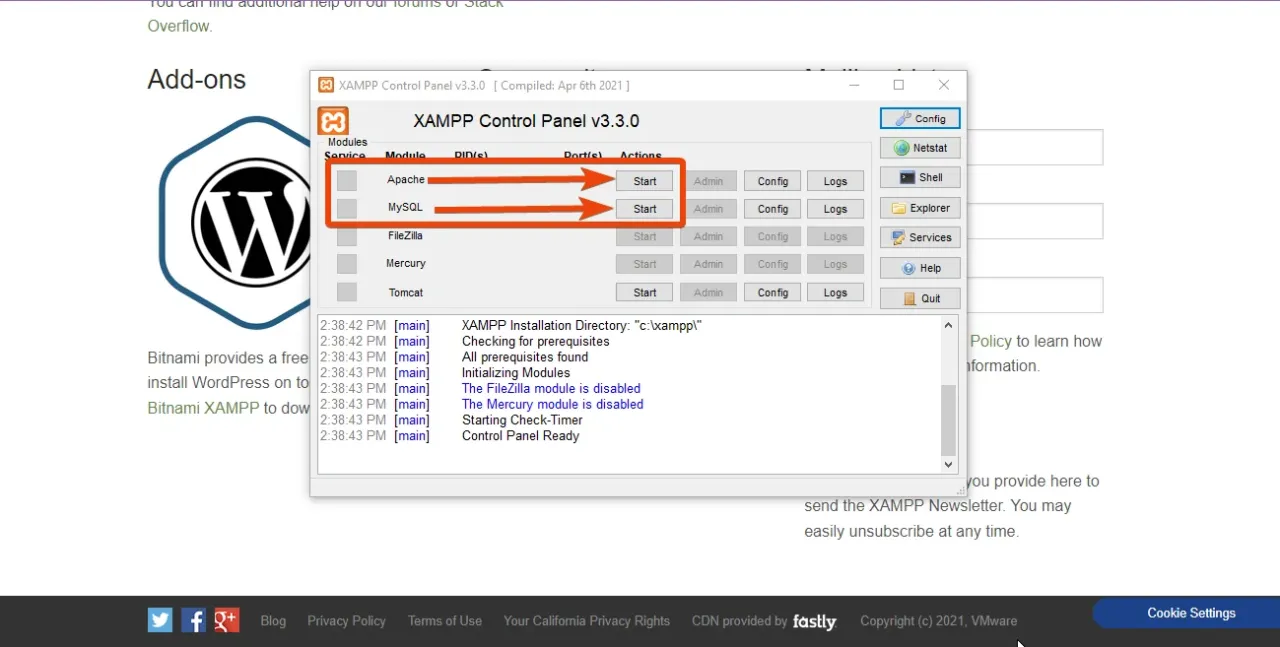Start the MySQL module
1280x647 pixels.
point(644,208)
